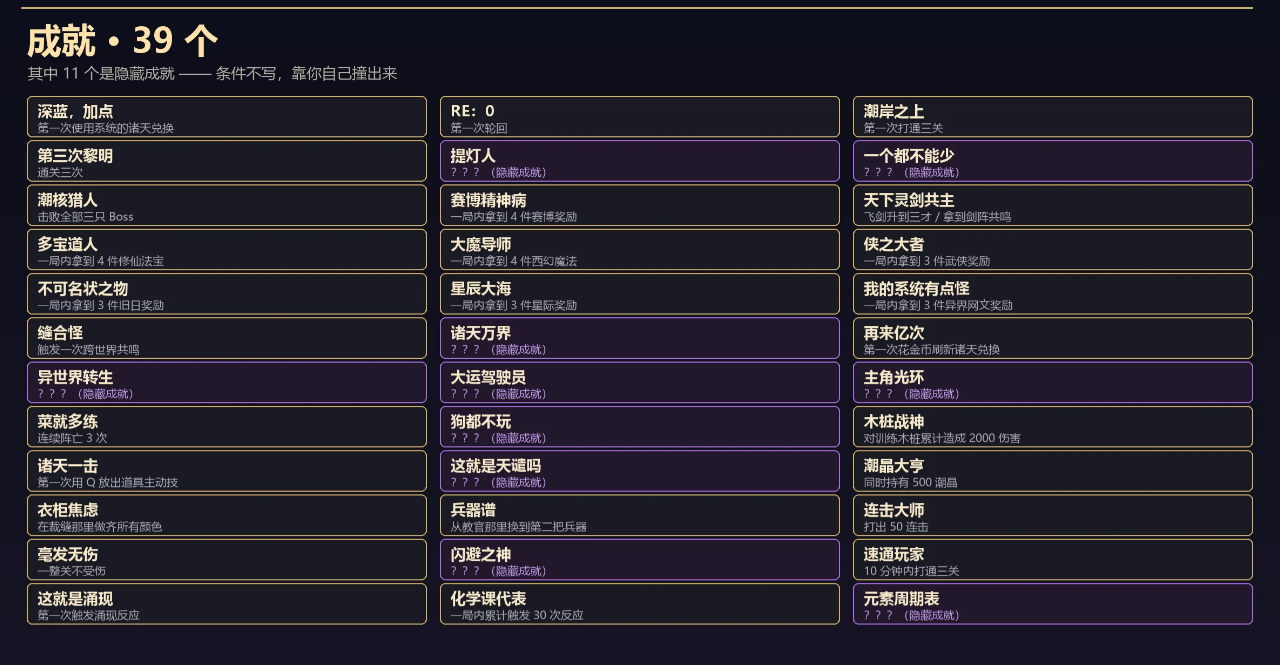Click the 第三次黎明 achievement card
1280x665 pixels.
(227, 161)
